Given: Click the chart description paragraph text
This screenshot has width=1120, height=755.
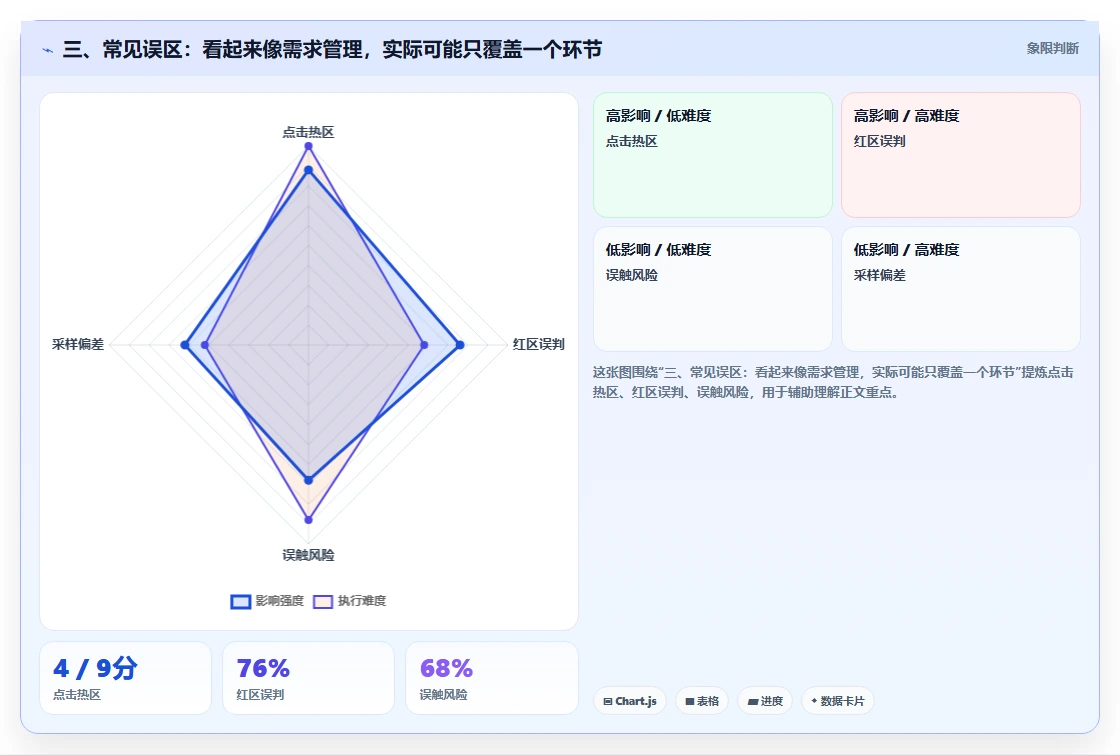Looking at the screenshot, I should click(833, 382).
